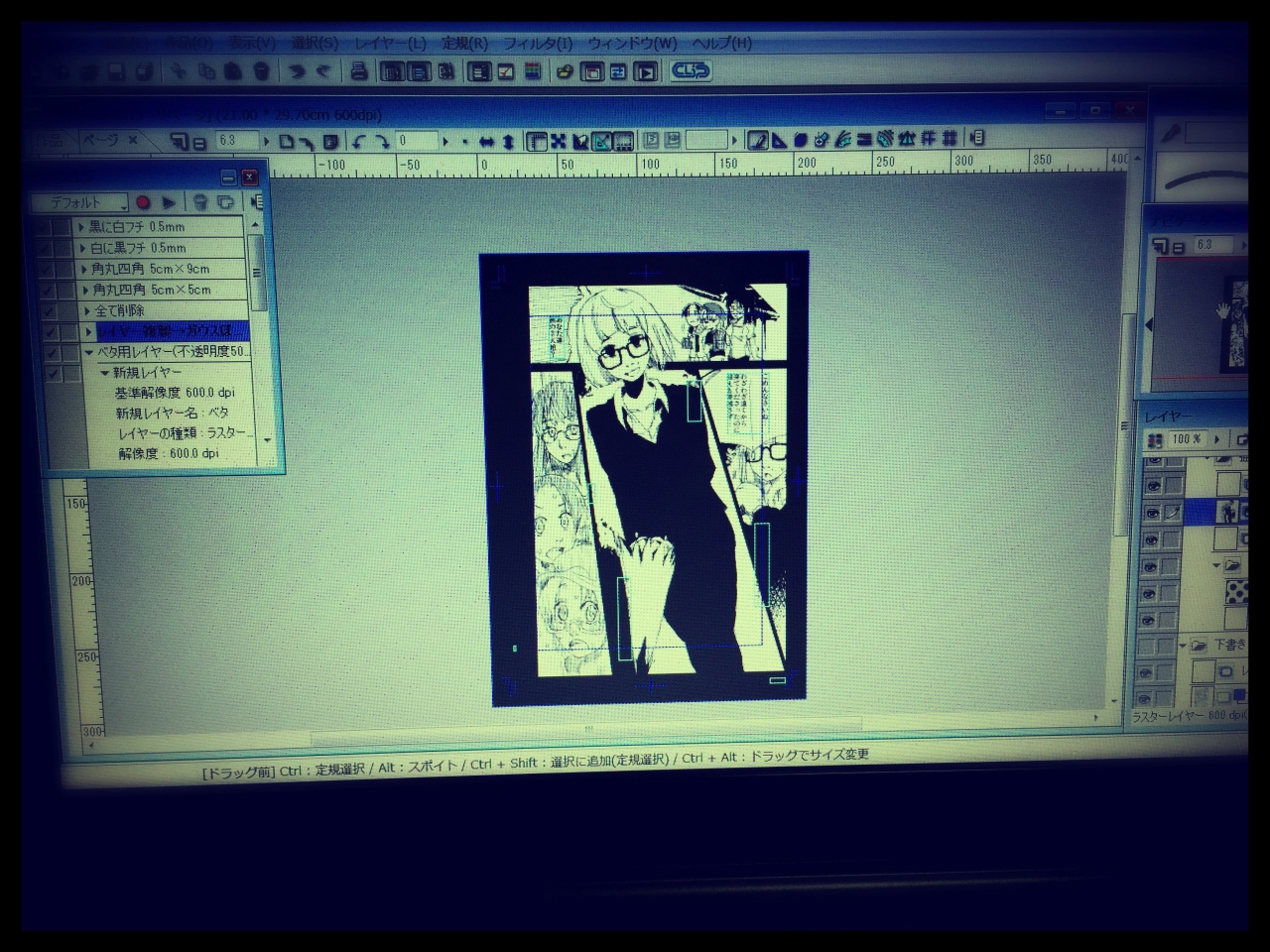Image resolution: width=1270 pixels, height=952 pixels.
Task: Click the first hash-grid snap icon
Action: coord(929,138)
